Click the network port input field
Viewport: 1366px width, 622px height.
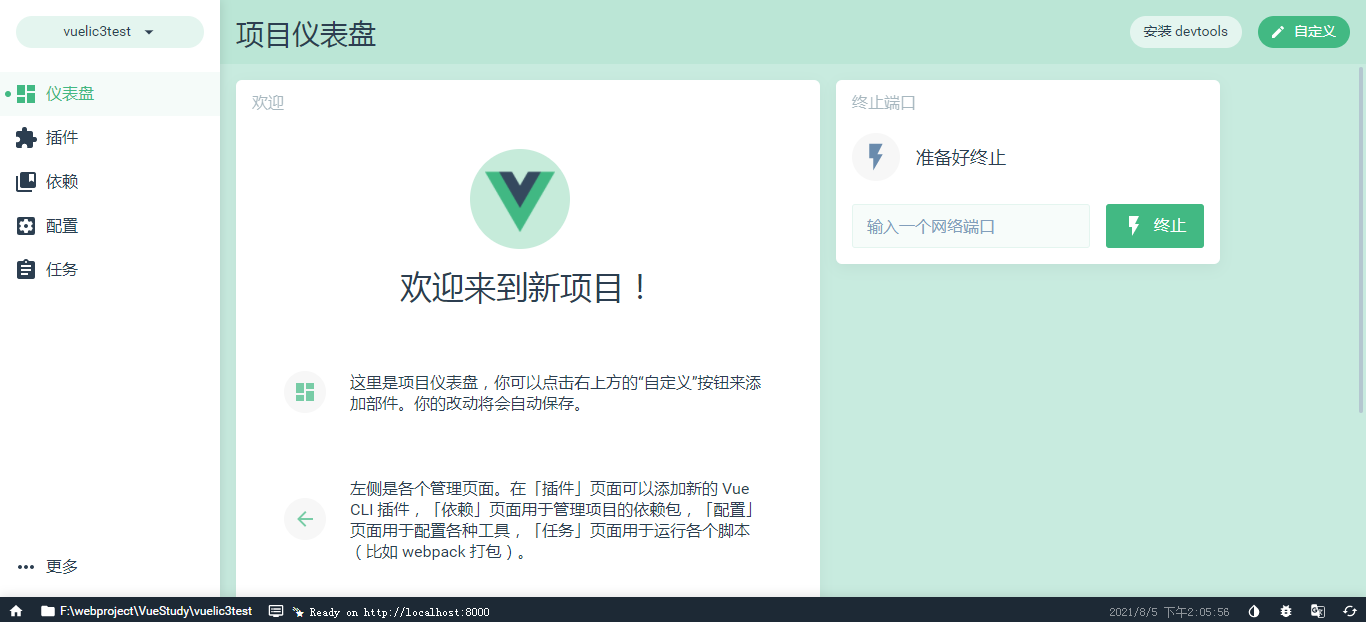pos(970,226)
